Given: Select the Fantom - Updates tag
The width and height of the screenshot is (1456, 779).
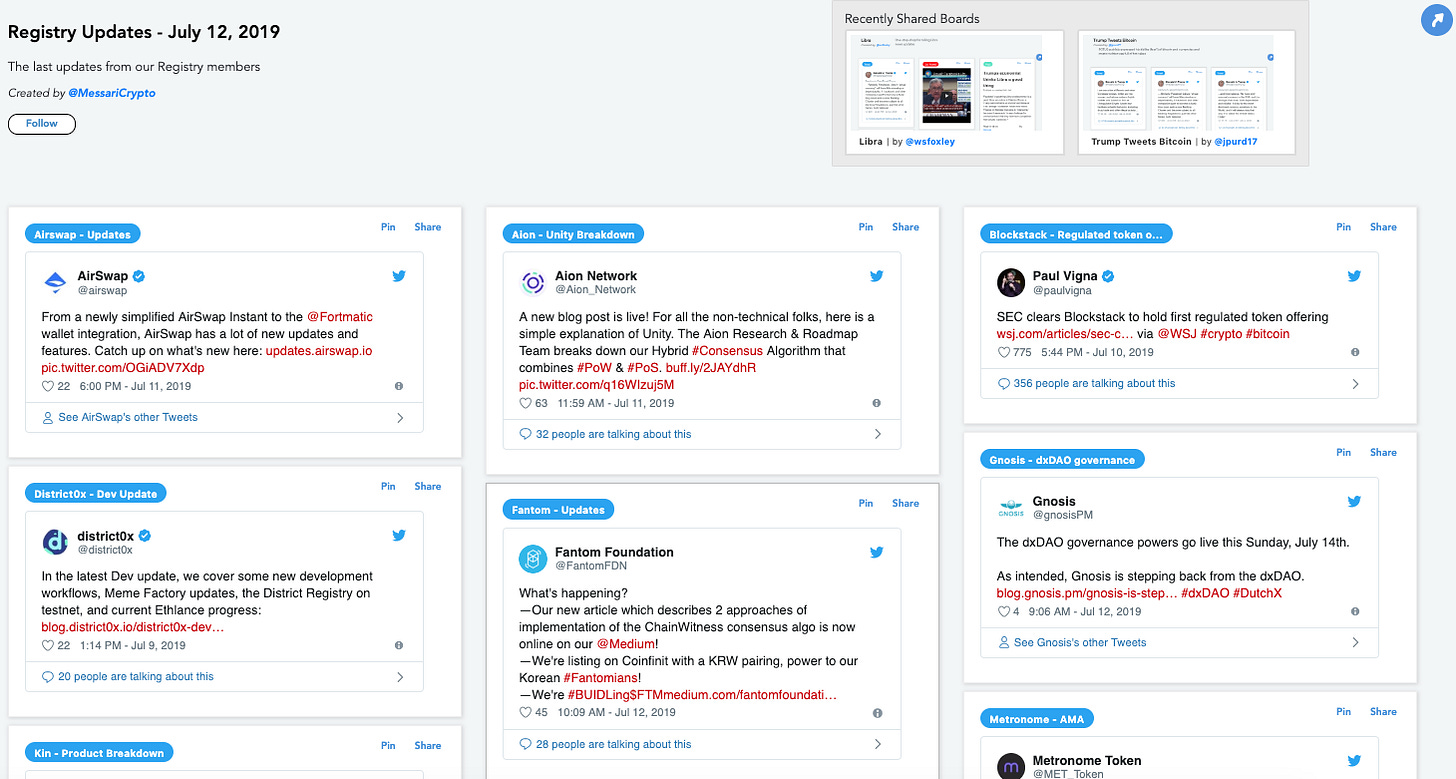Looking at the screenshot, I should click(x=558, y=509).
